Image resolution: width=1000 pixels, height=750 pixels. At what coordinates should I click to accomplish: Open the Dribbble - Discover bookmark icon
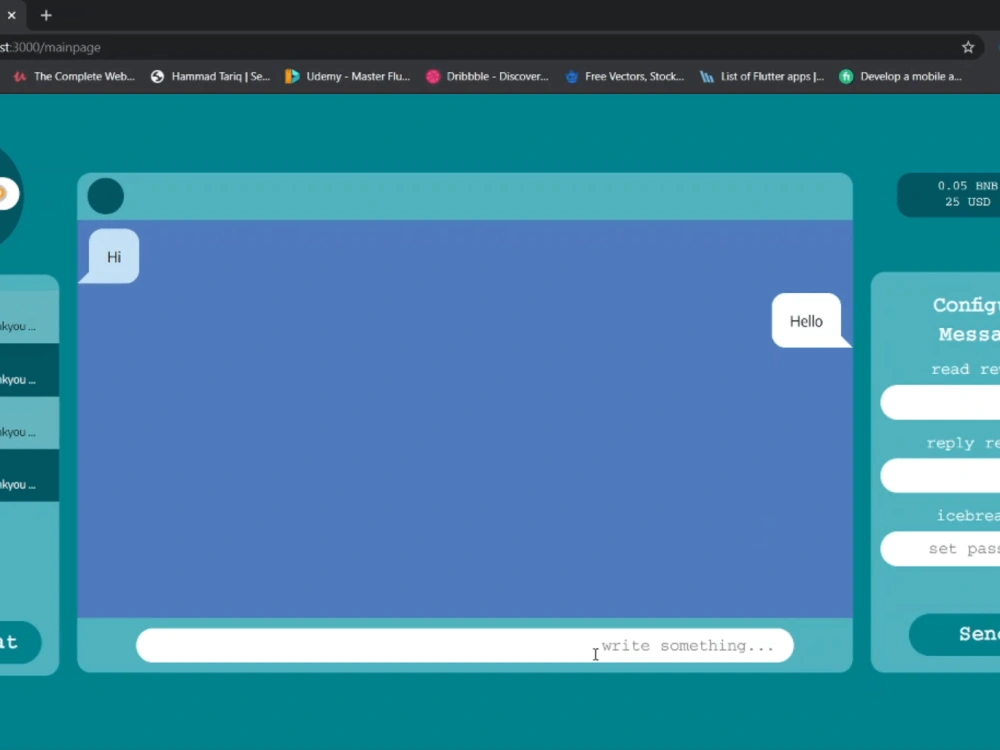(487, 76)
